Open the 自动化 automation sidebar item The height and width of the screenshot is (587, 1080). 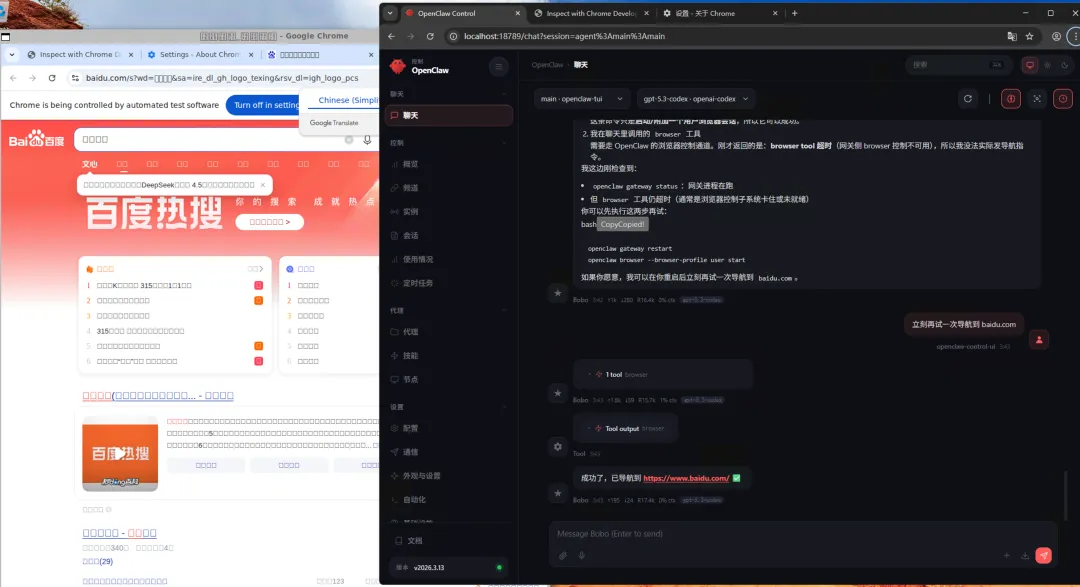coord(448,500)
